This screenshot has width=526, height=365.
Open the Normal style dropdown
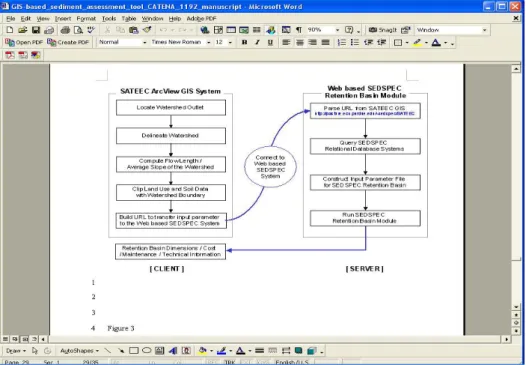[x=145, y=43]
